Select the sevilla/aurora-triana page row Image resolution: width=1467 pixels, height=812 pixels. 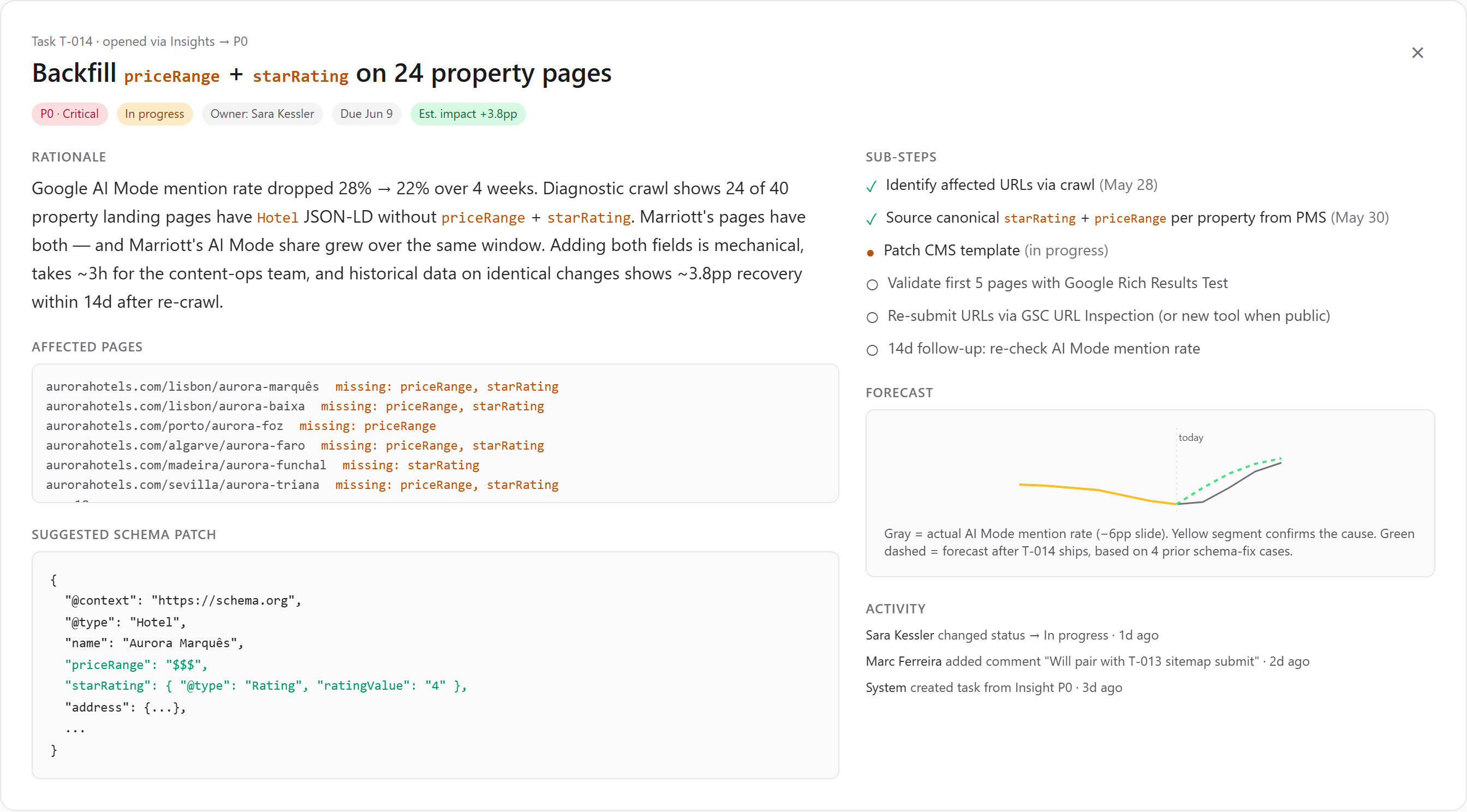(302, 485)
